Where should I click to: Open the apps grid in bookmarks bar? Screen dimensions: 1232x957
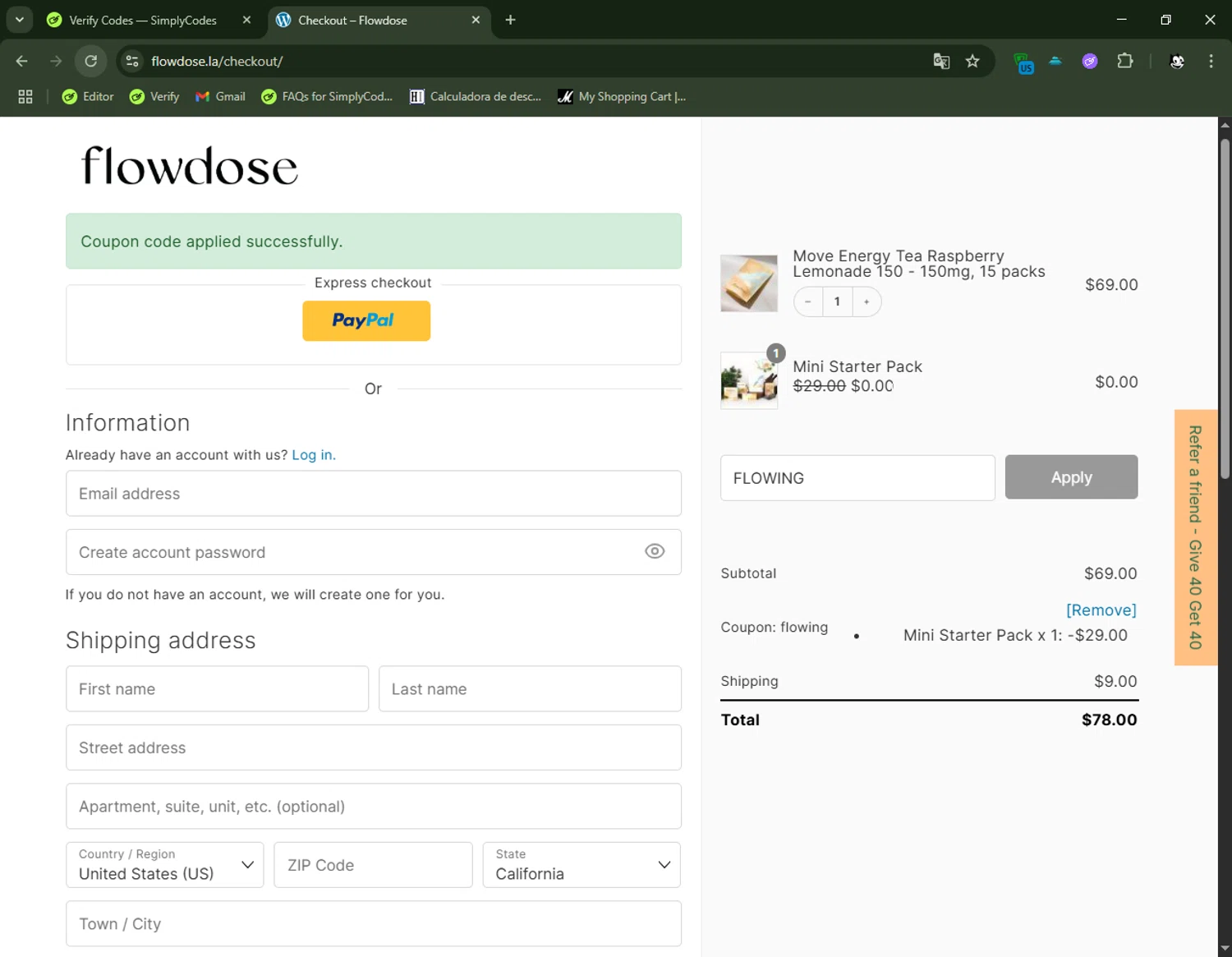25,97
